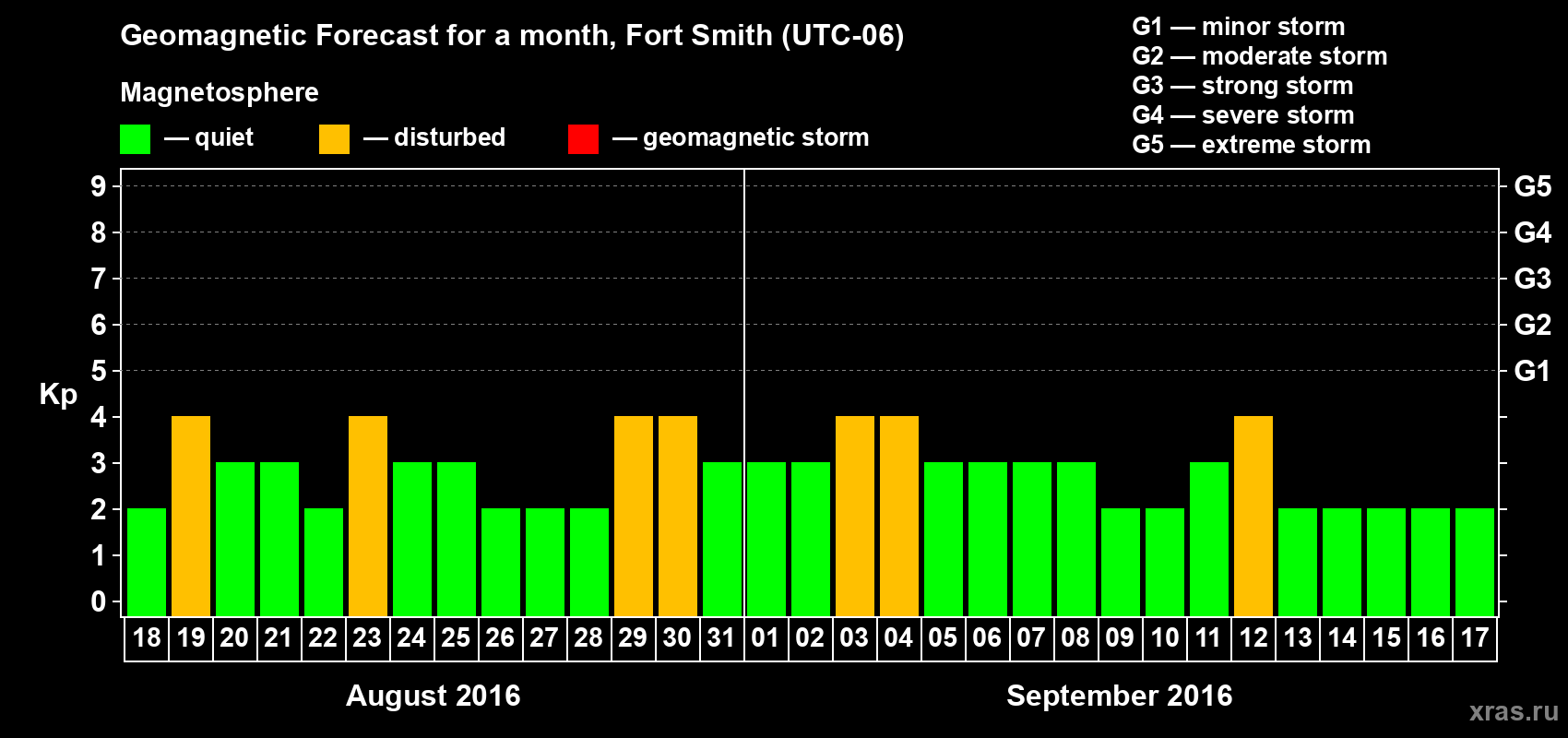
Task: Click the 'G5 — extreme storm' legend line
Action: 1252,145
